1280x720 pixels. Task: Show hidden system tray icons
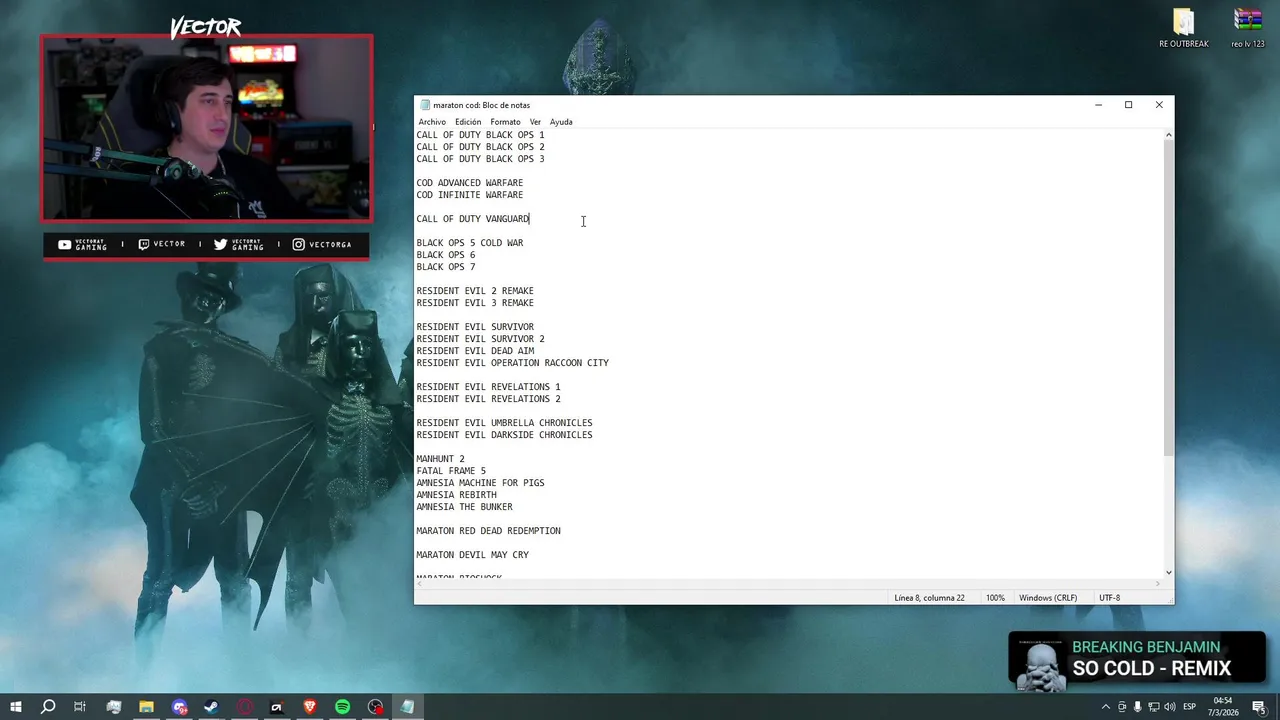click(1105, 707)
